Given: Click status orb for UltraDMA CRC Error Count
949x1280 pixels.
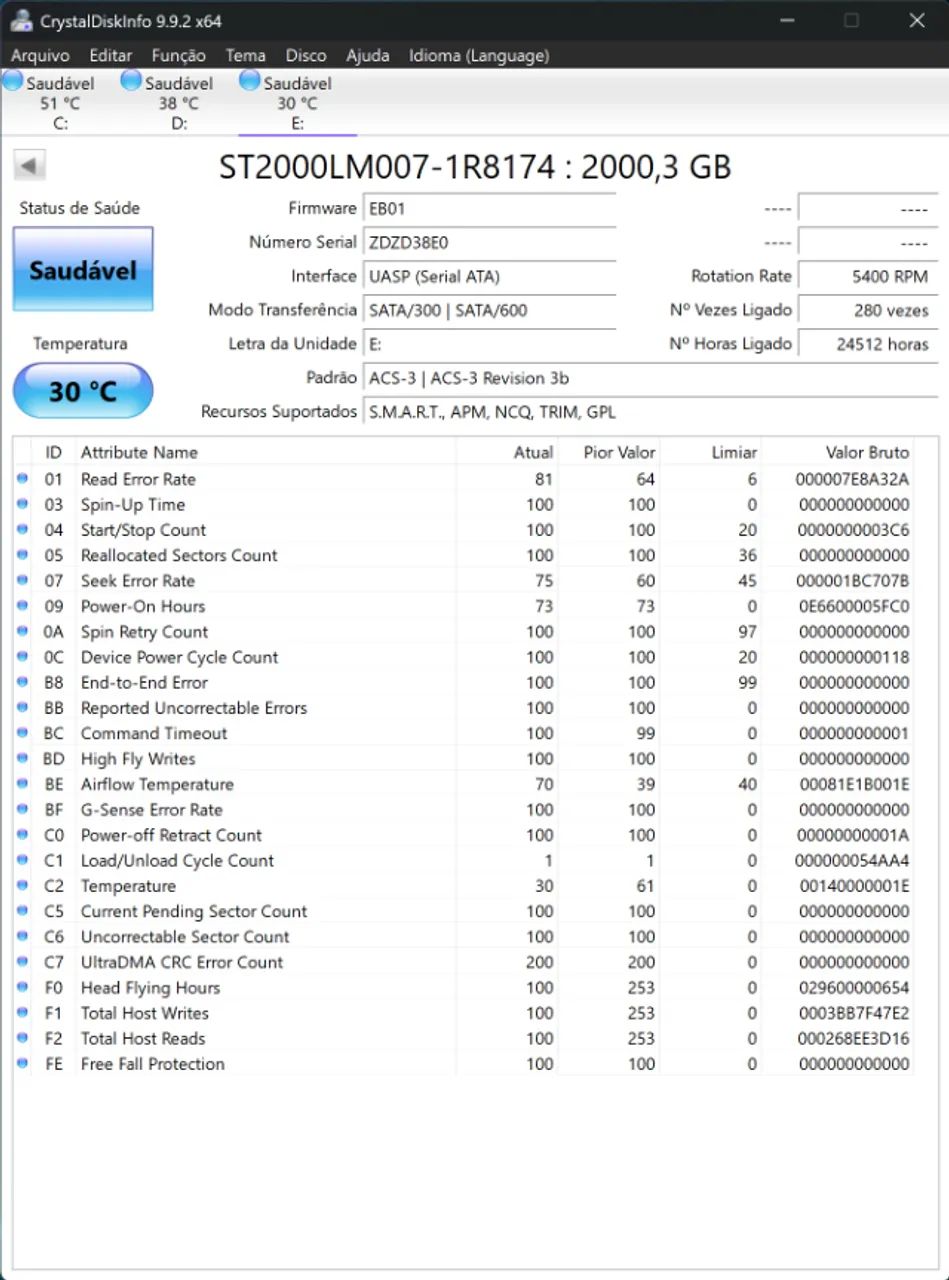Looking at the screenshot, I should point(23,962).
